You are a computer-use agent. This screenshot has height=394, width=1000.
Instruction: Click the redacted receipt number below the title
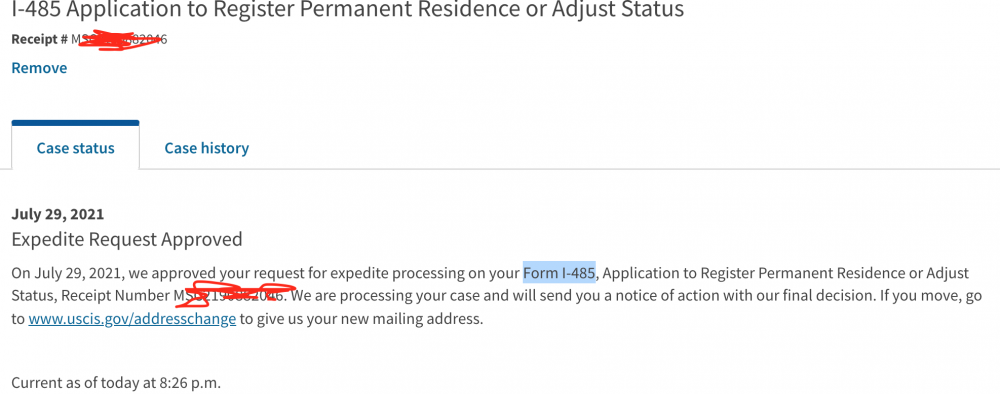coord(119,39)
